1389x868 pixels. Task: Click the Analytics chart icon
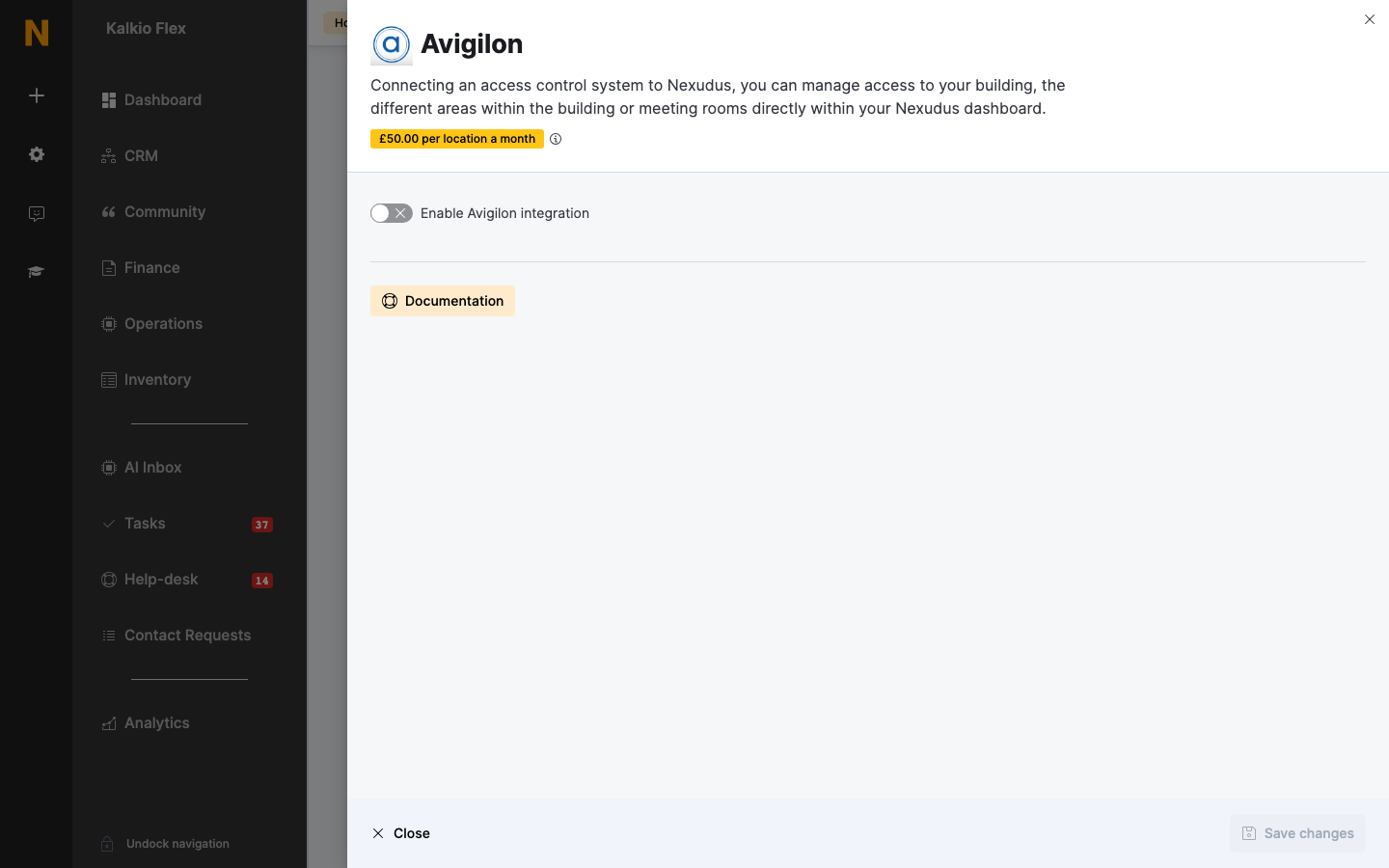click(109, 723)
